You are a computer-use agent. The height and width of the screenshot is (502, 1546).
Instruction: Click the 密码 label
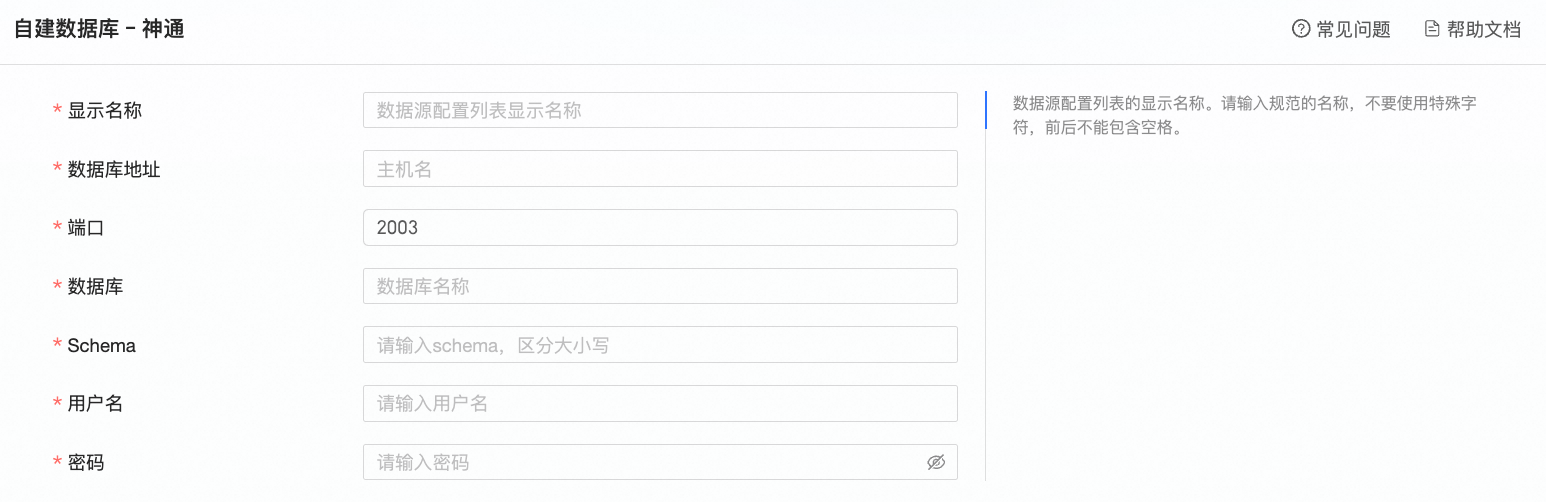[86, 462]
